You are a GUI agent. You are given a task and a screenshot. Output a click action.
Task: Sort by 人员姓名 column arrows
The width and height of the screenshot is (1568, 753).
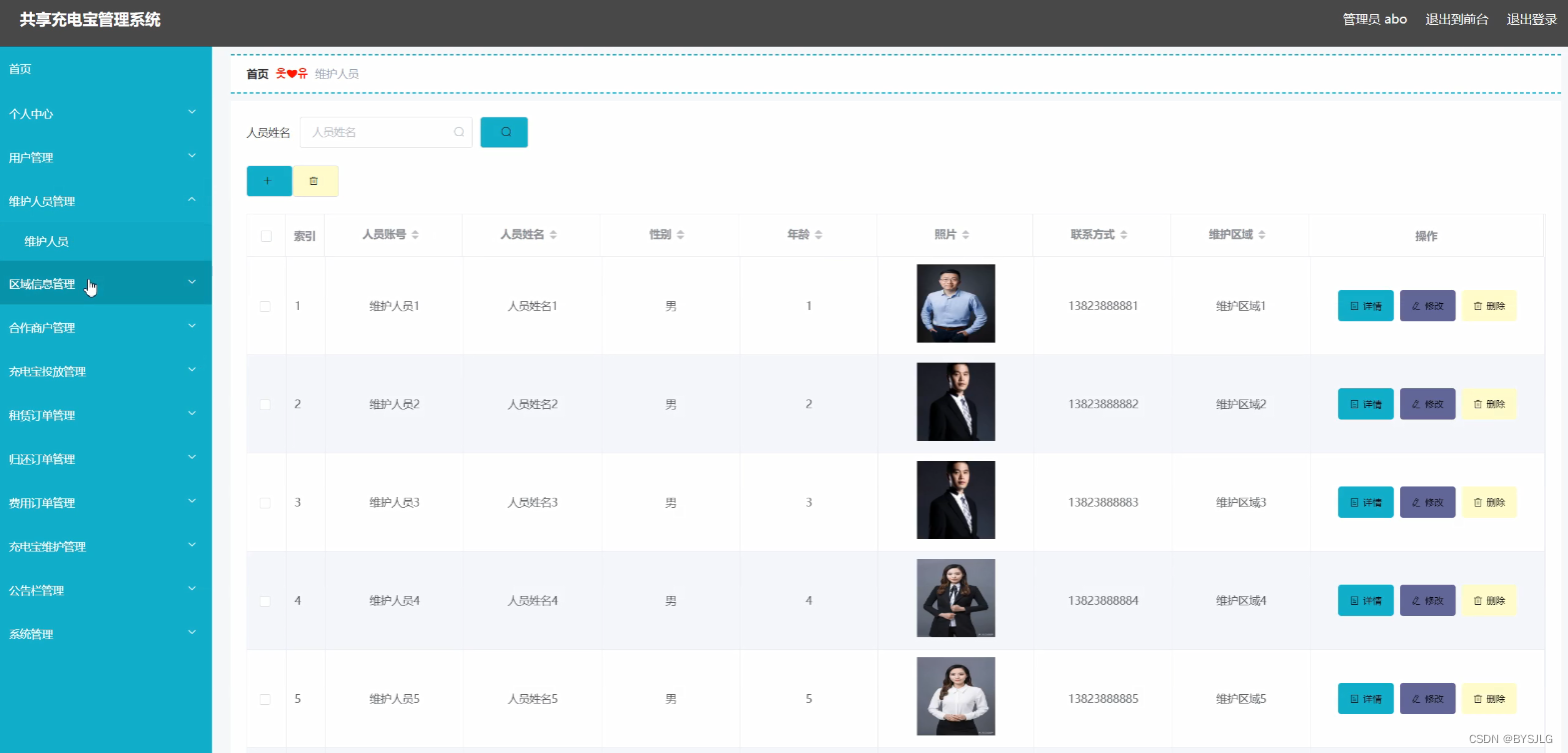(x=553, y=235)
